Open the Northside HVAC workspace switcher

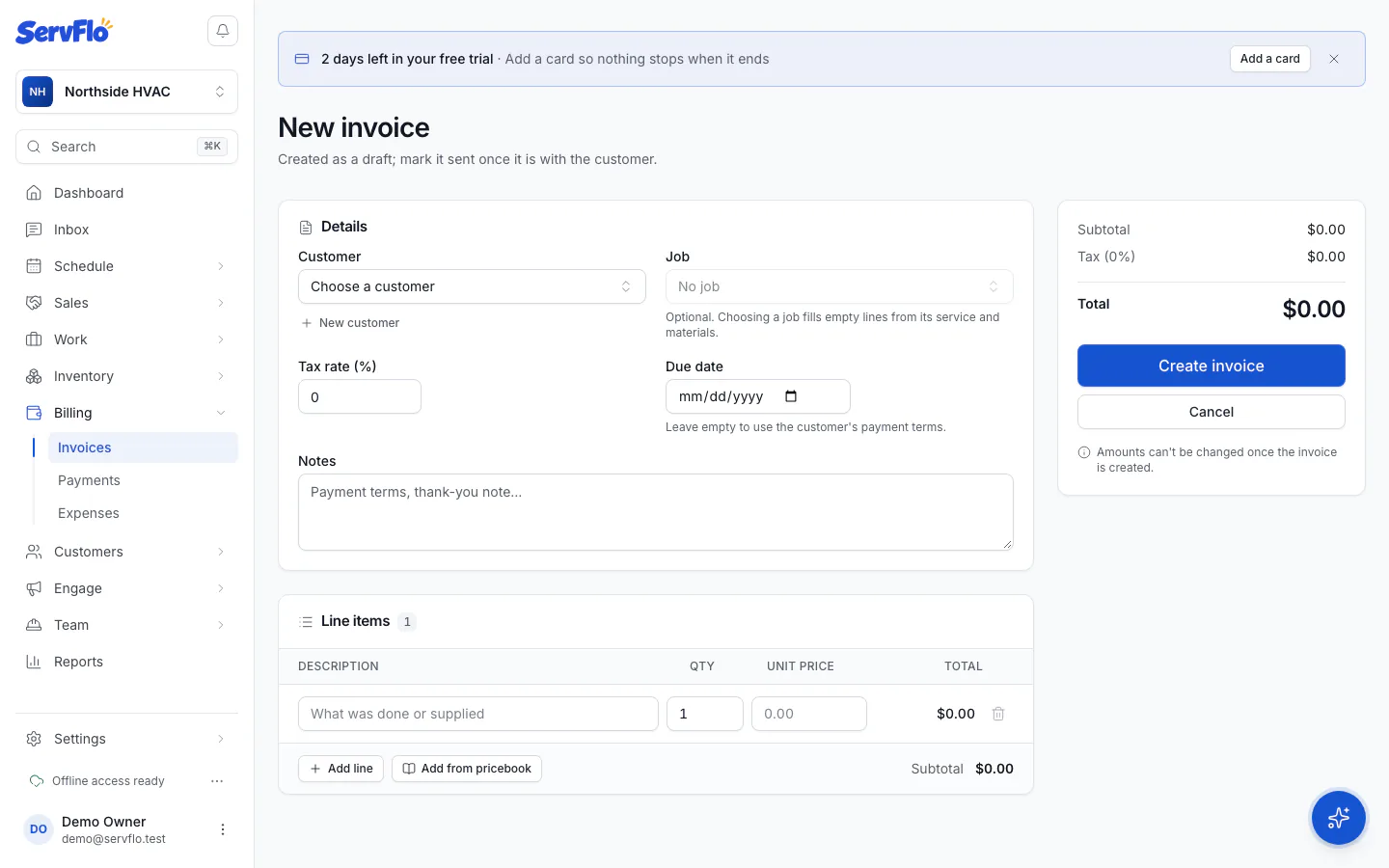[127, 92]
